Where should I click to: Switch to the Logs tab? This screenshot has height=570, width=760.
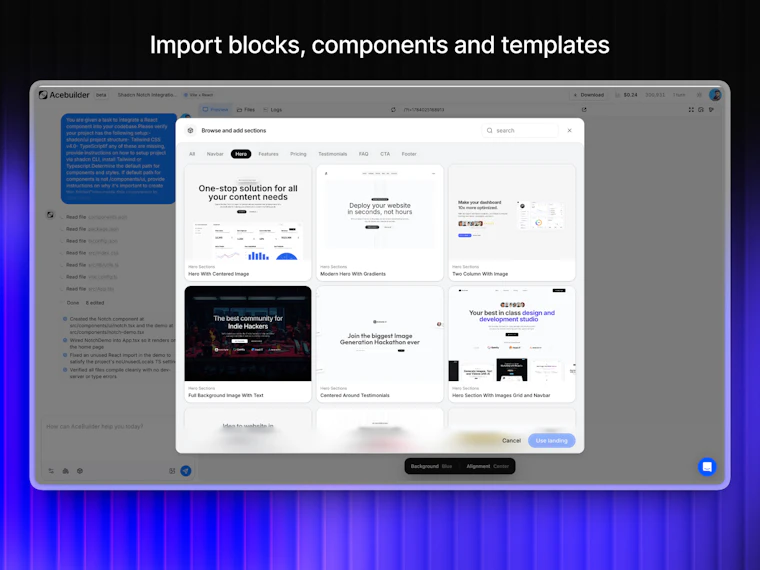272,110
